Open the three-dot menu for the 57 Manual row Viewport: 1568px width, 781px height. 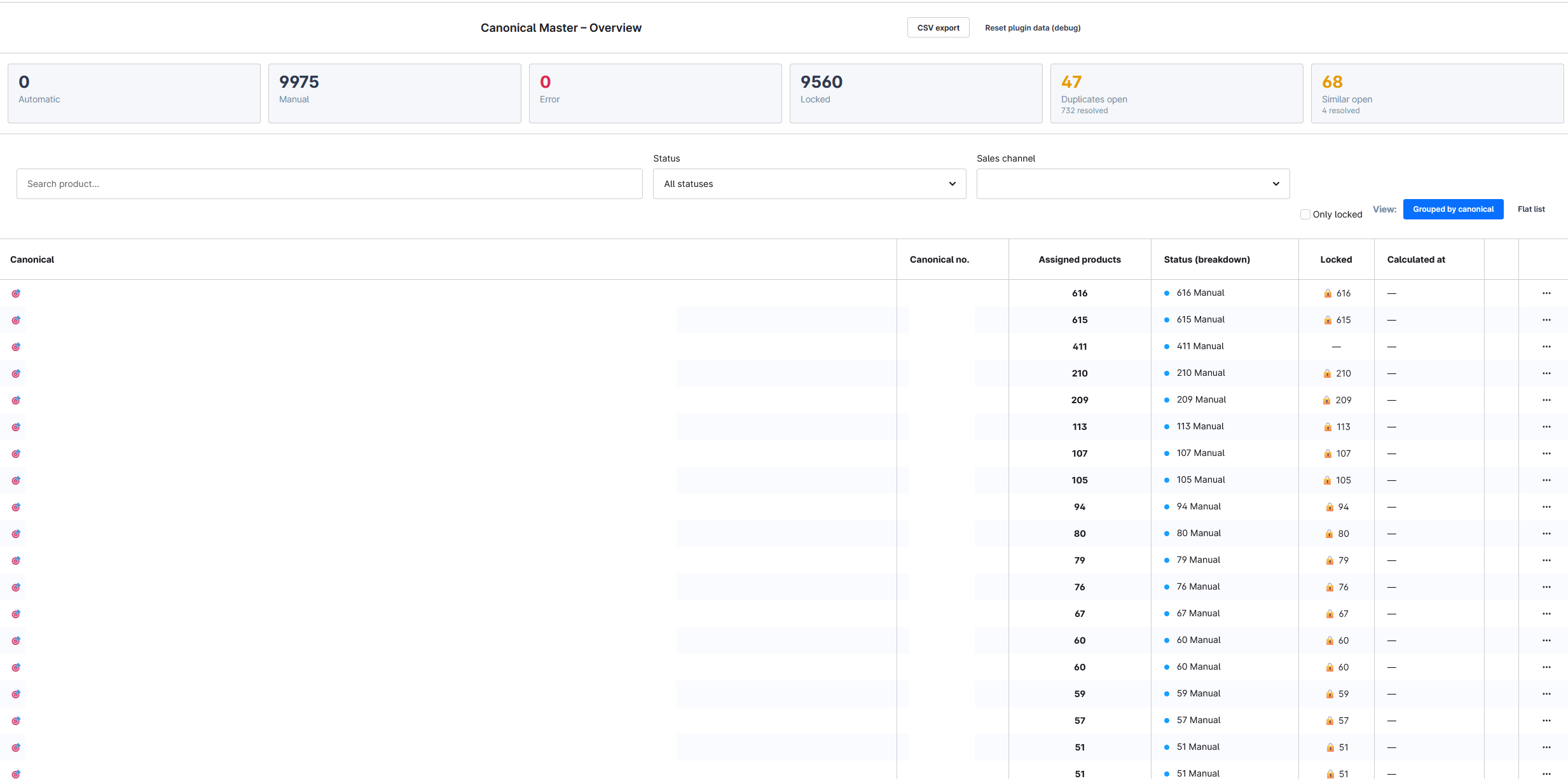coord(1546,721)
